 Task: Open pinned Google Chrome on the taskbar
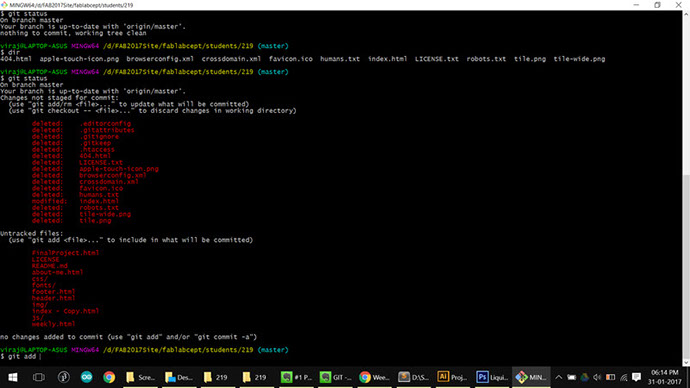pyautogui.click(x=109, y=377)
